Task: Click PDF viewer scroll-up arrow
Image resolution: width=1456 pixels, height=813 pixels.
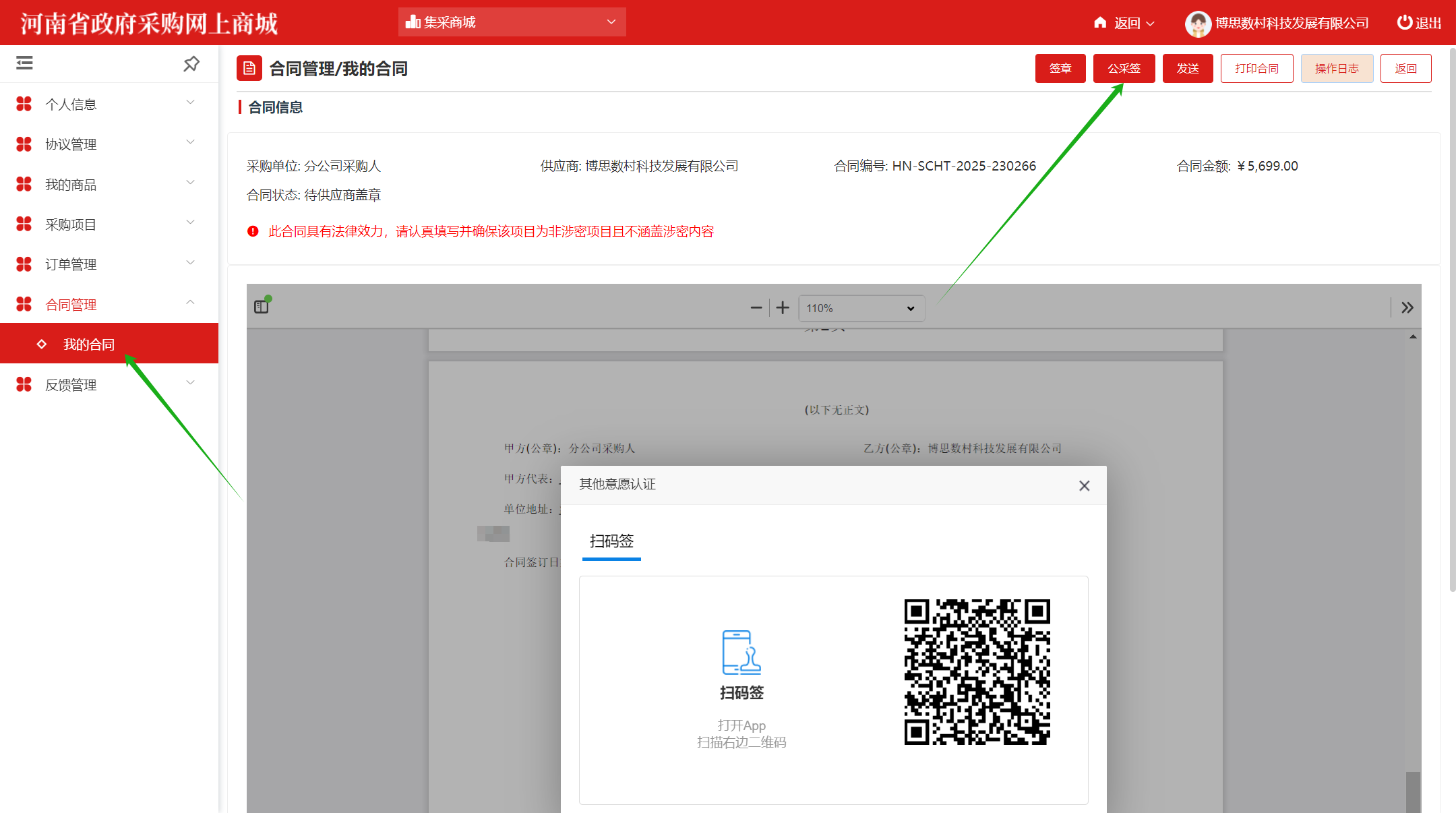Action: [x=1413, y=336]
